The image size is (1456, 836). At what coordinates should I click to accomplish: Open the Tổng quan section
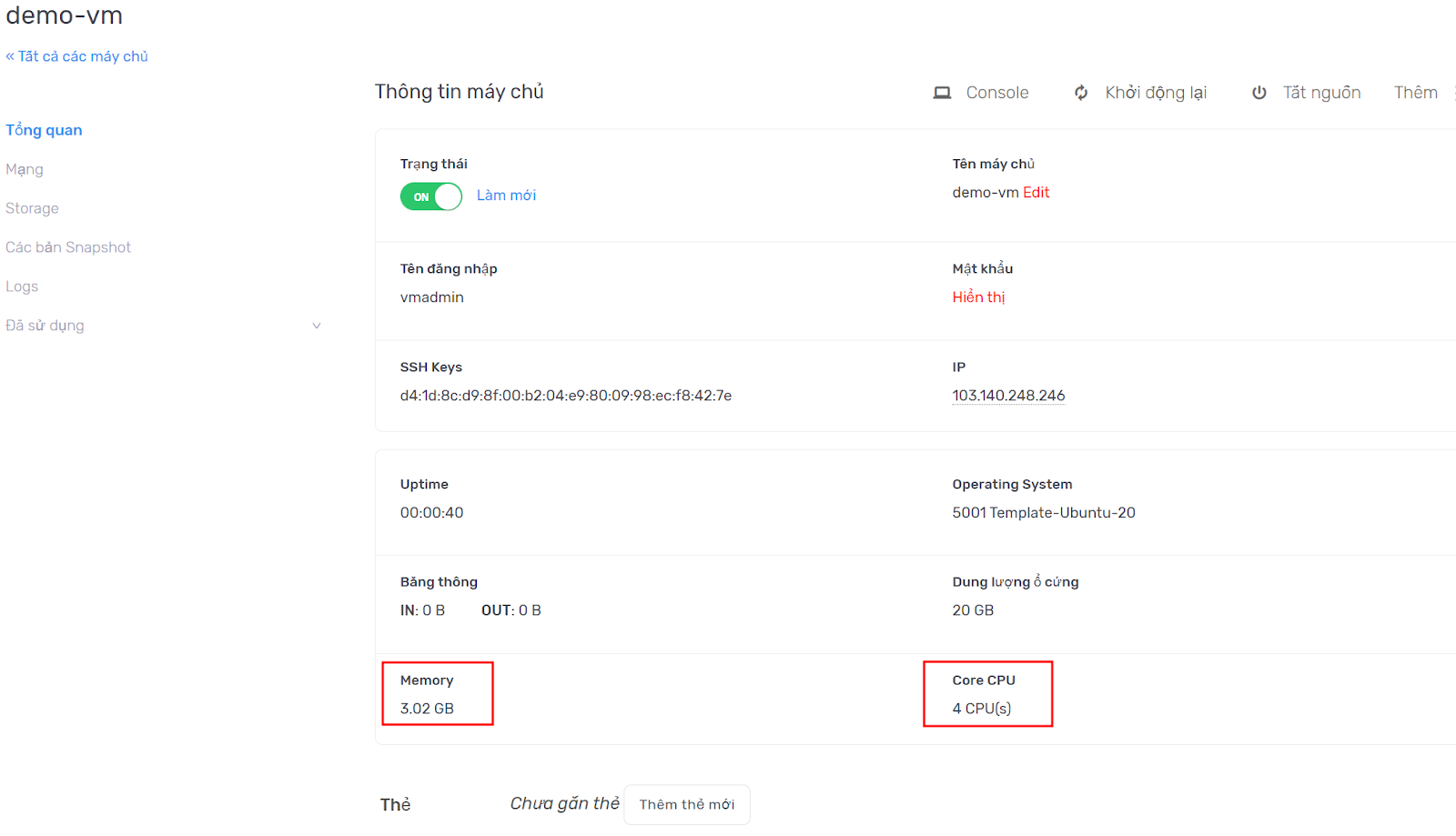point(44,130)
